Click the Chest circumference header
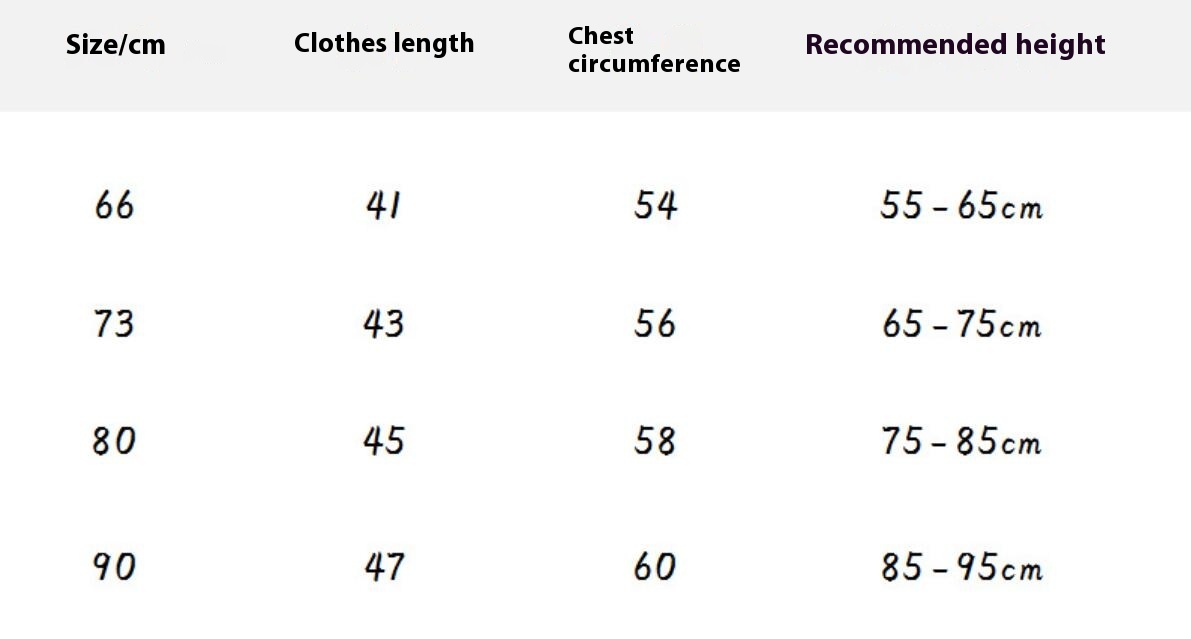The image size is (1191, 639). [654, 50]
